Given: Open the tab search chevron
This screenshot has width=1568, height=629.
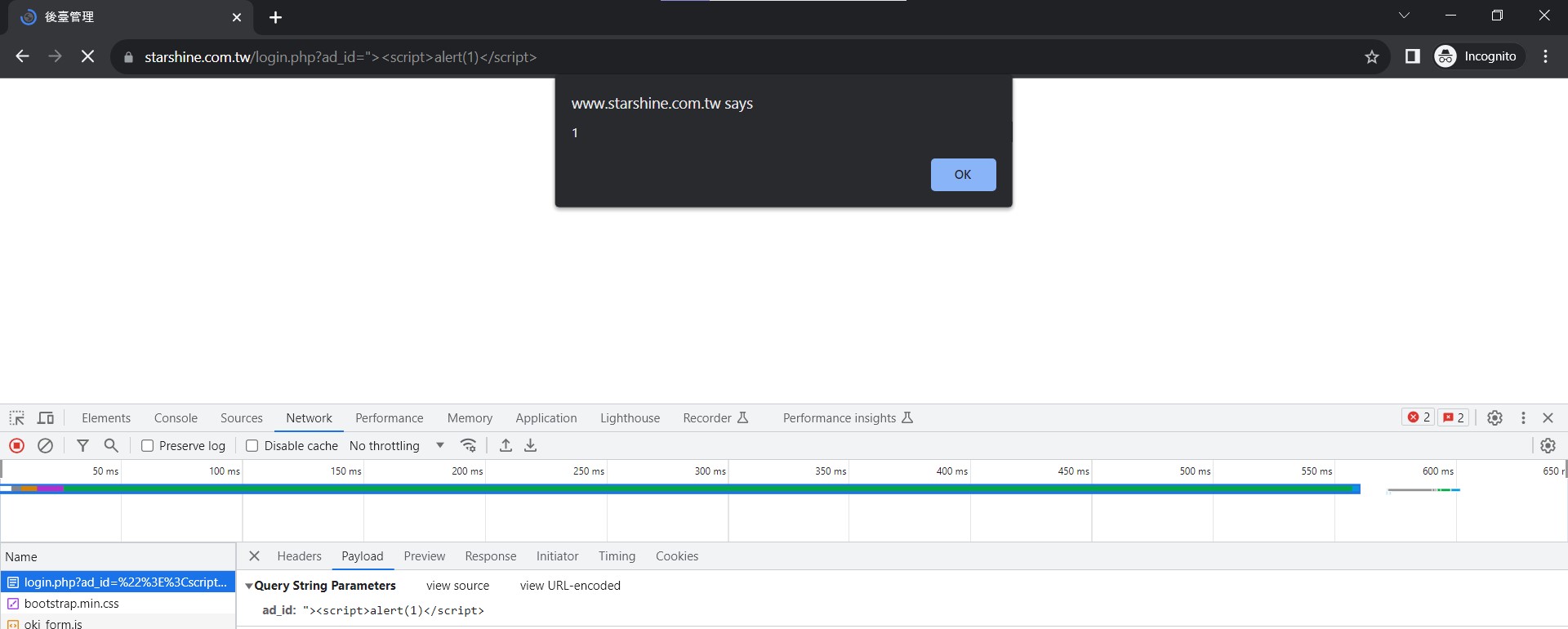Looking at the screenshot, I should pyautogui.click(x=1405, y=16).
